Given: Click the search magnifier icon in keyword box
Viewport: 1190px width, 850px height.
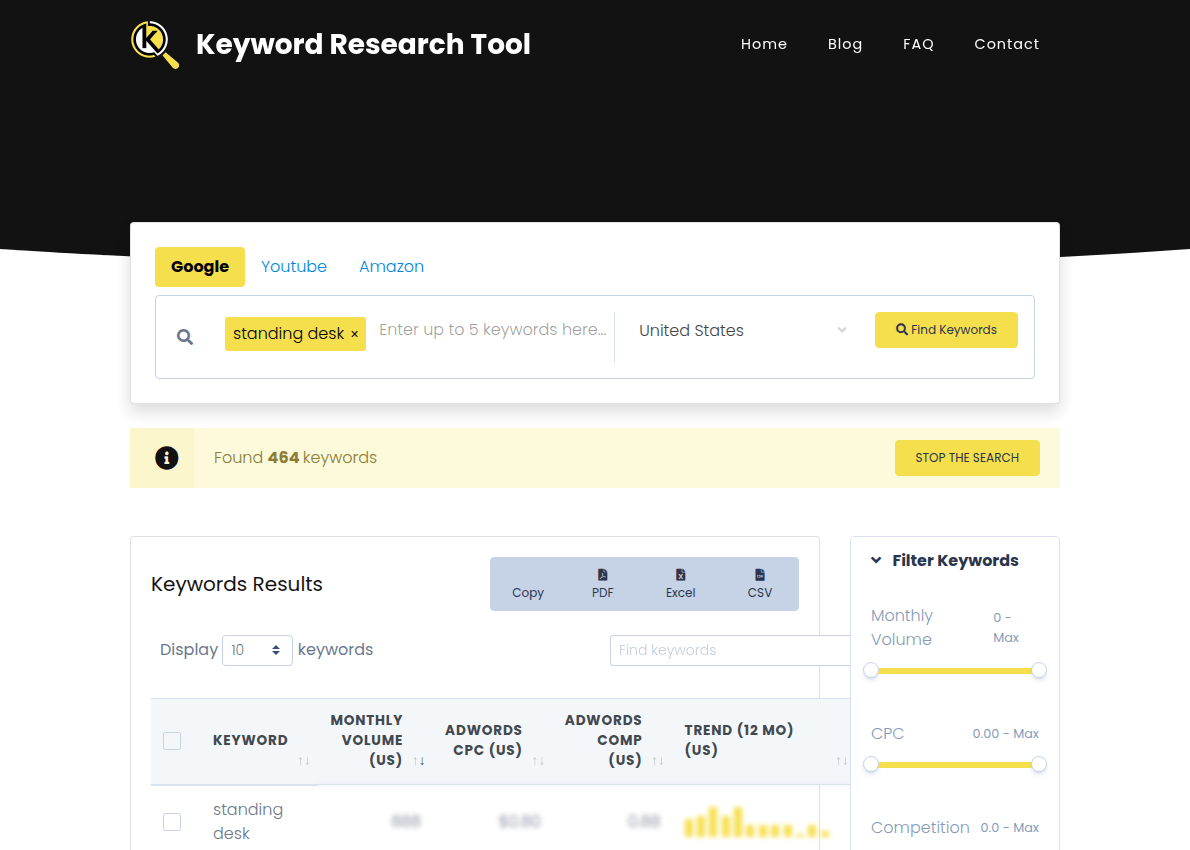Looking at the screenshot, I should pos(184,336).
